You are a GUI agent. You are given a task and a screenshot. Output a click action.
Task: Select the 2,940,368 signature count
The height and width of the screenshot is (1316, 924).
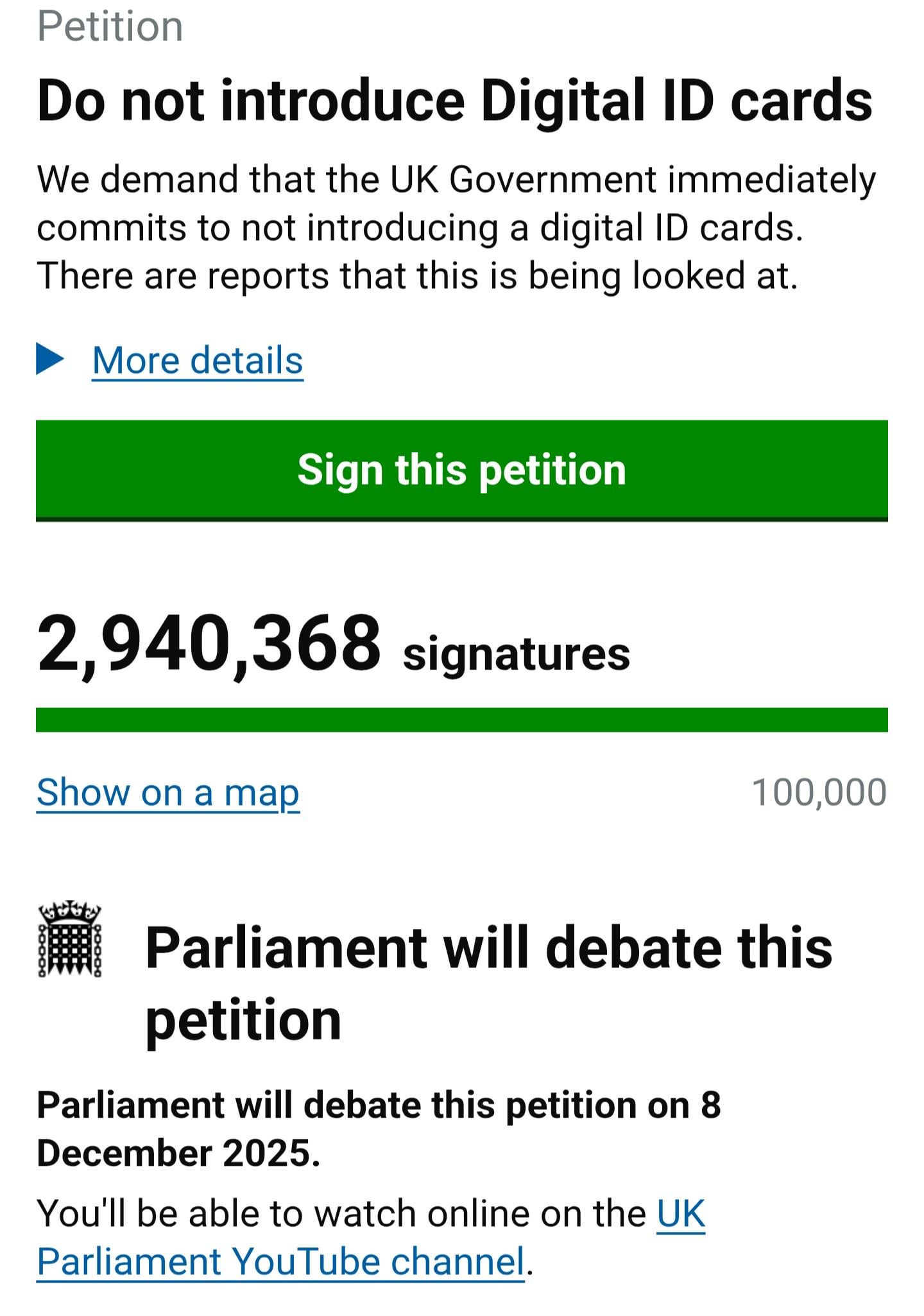point(209,644)
